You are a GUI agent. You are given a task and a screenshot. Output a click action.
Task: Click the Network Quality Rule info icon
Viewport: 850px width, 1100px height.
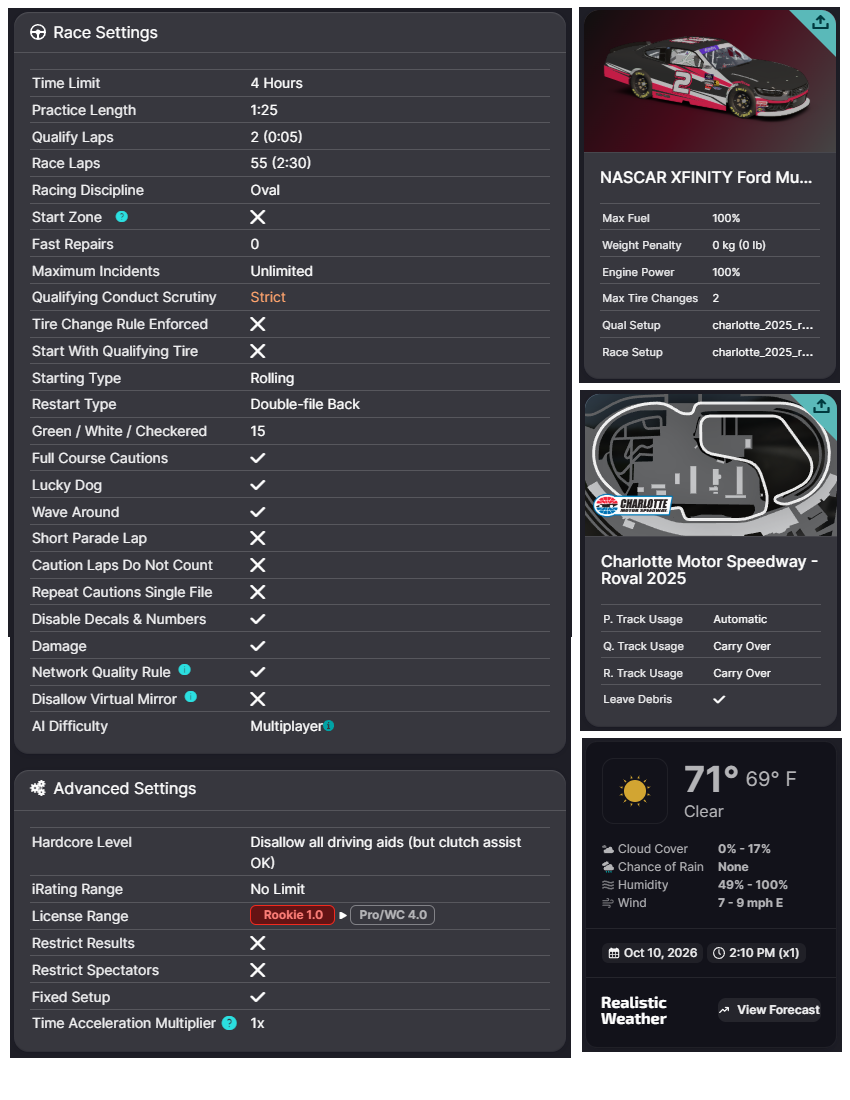(x=184, y=671)
